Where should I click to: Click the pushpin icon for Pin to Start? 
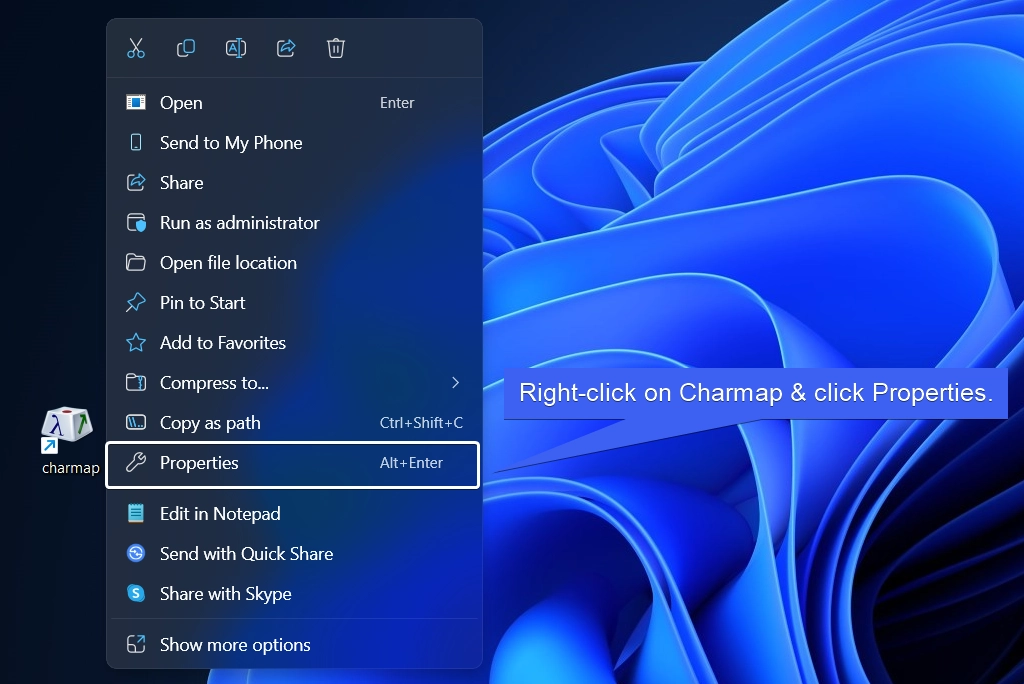136,302
